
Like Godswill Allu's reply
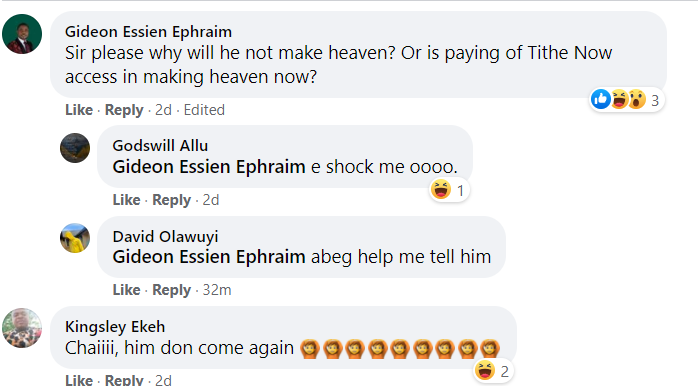point(126,200)
